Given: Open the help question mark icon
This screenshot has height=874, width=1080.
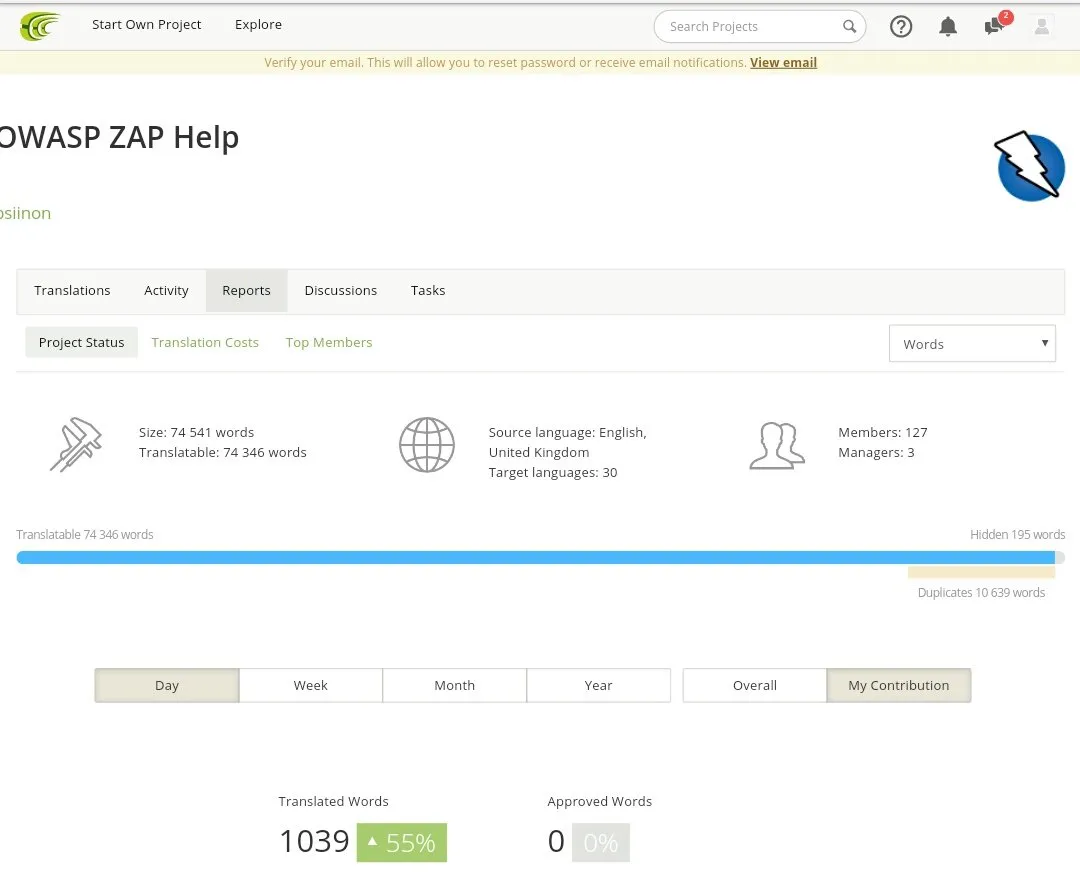Looking at the screenshot, I should click(901, 26).
